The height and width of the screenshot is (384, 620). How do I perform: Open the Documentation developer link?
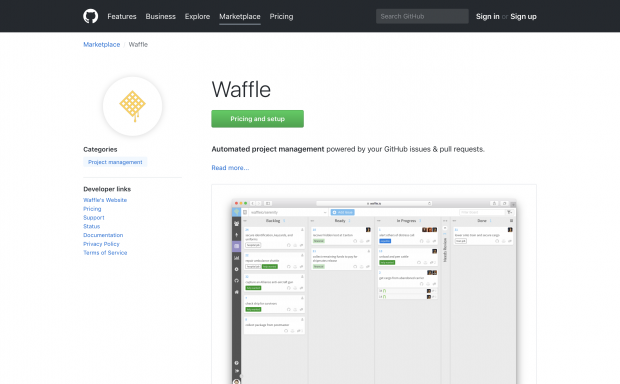[103, 235]
